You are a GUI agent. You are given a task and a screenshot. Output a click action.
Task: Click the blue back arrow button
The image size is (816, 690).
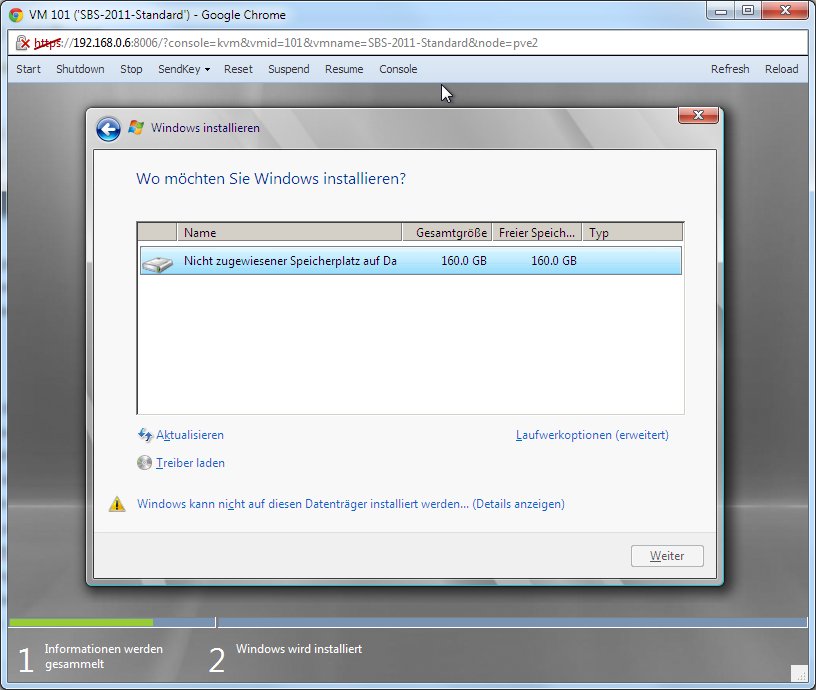pos(108,129)
